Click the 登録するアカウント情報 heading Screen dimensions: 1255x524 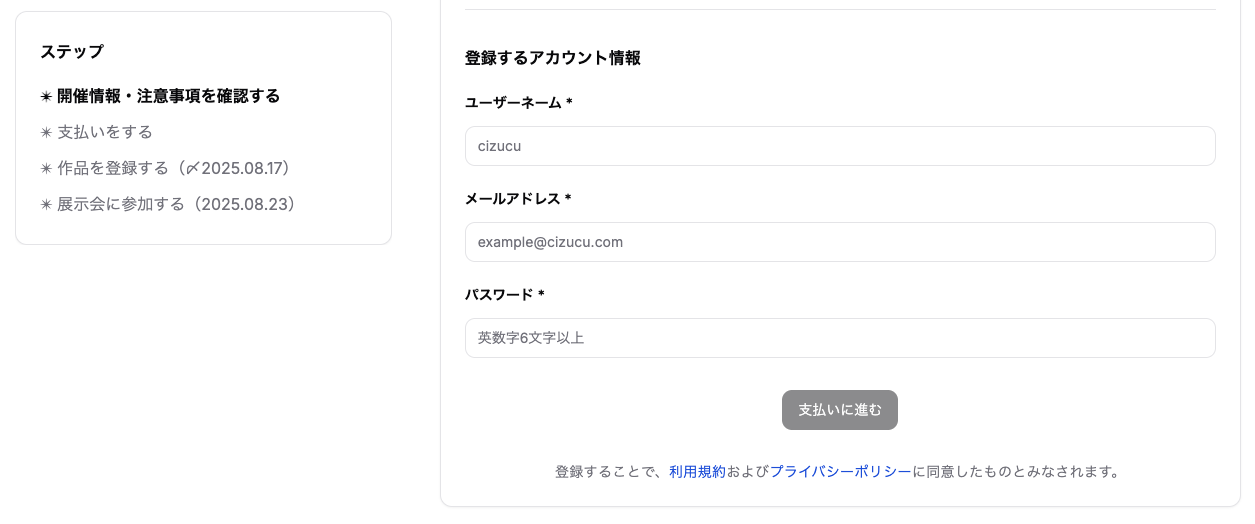[552, 58]
